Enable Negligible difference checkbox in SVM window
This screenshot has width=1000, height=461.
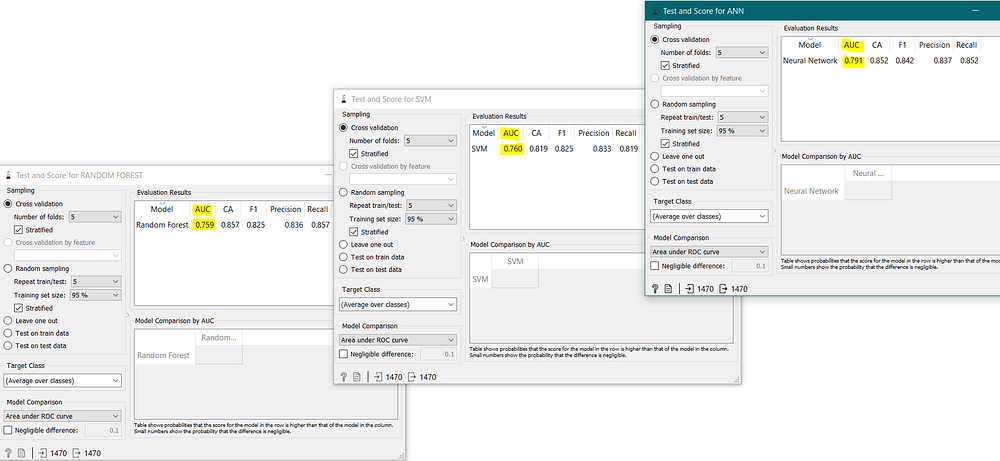pyautogui.click(x=344, y=354)
